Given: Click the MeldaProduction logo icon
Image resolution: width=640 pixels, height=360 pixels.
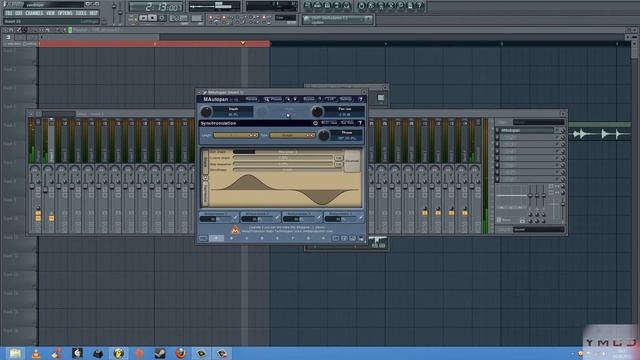Looking at the screenshot, I should [x=236, y=230].
